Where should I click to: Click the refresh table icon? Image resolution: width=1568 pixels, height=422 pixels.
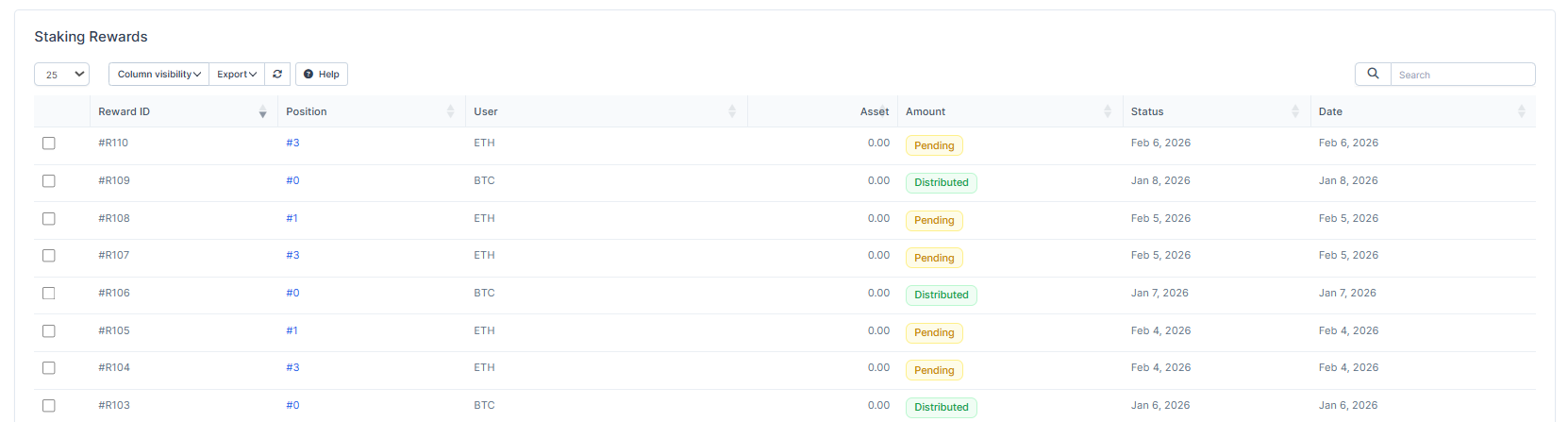click(x=277, y=75)
